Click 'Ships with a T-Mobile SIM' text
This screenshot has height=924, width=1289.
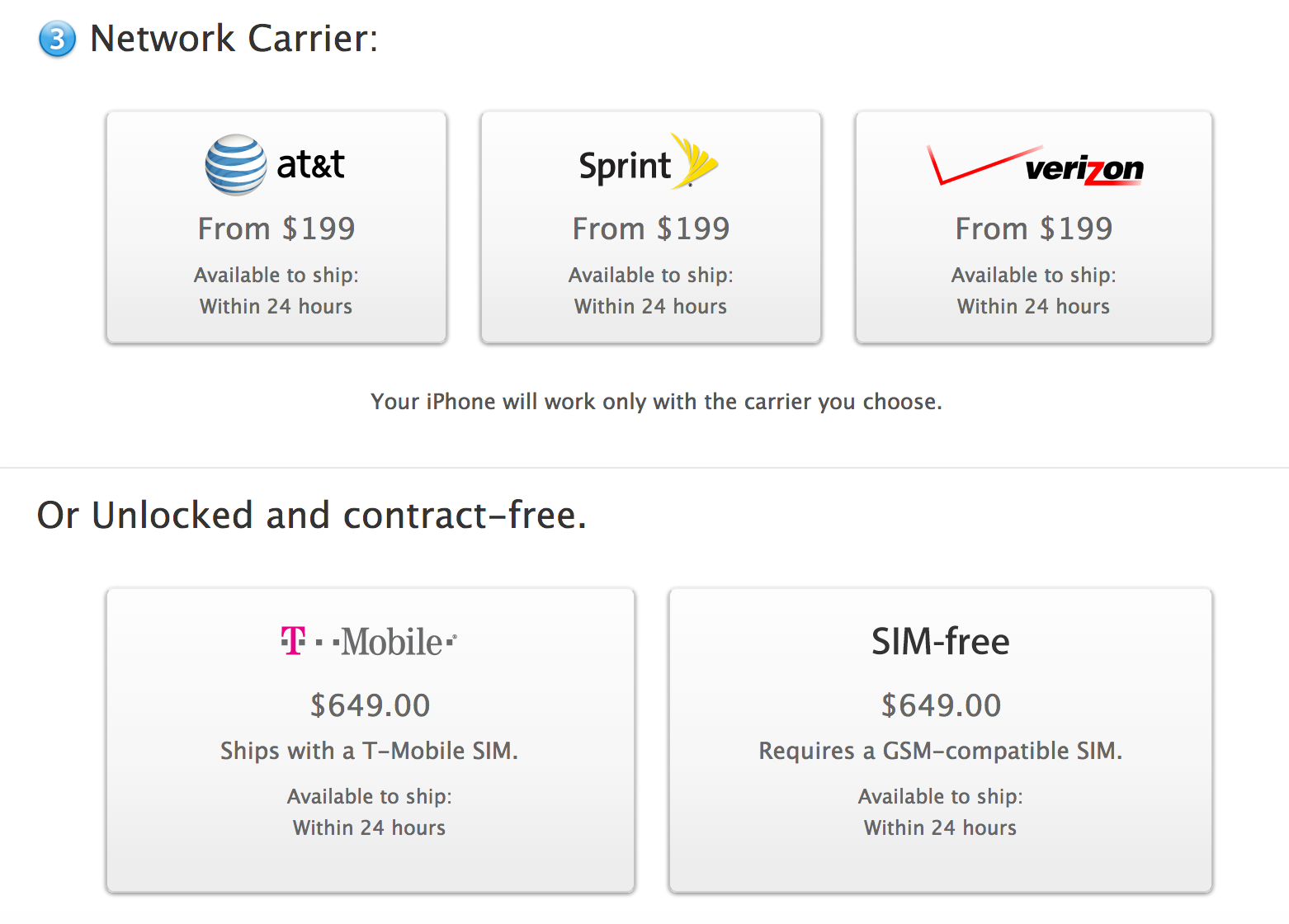tap(369, 751)
